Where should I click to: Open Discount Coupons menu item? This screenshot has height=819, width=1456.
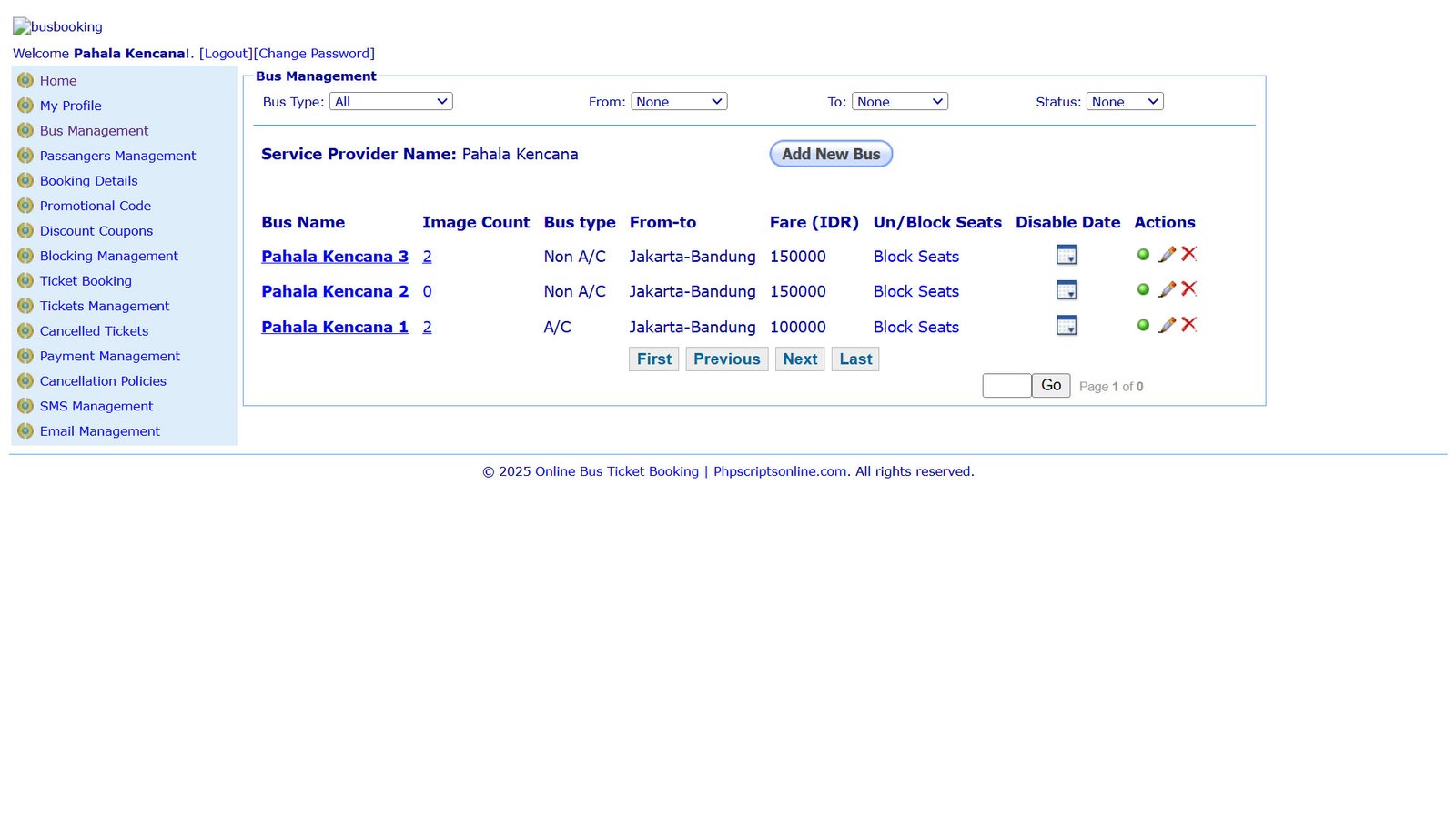tap(96, 231)
